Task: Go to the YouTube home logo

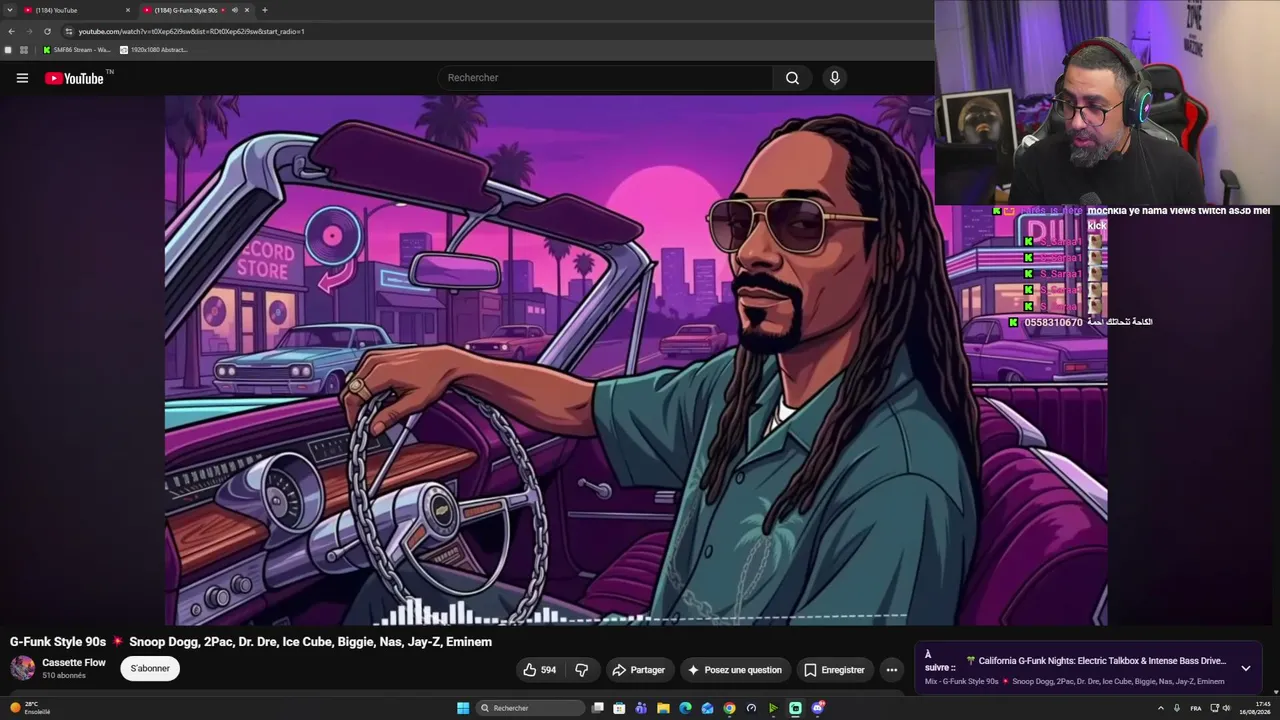Action: coord(74,78)
